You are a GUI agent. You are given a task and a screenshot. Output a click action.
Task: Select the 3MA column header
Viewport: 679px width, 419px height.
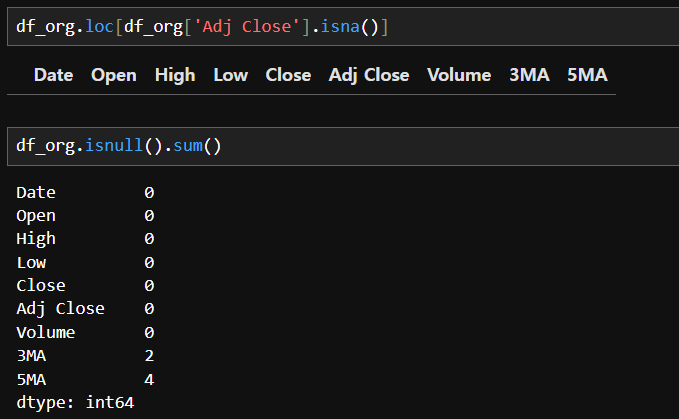pos(530,75)
